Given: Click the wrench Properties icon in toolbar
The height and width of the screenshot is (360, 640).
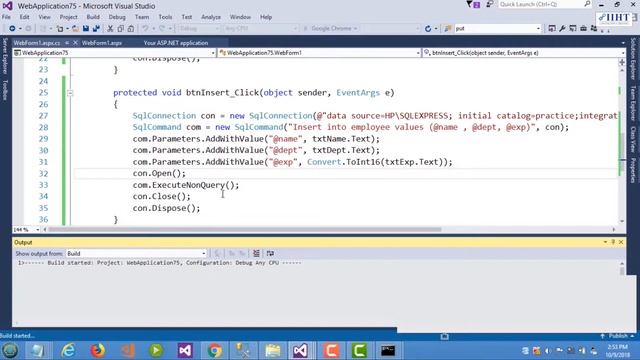Looking at the screenshot, I should (x=562, y=28).
